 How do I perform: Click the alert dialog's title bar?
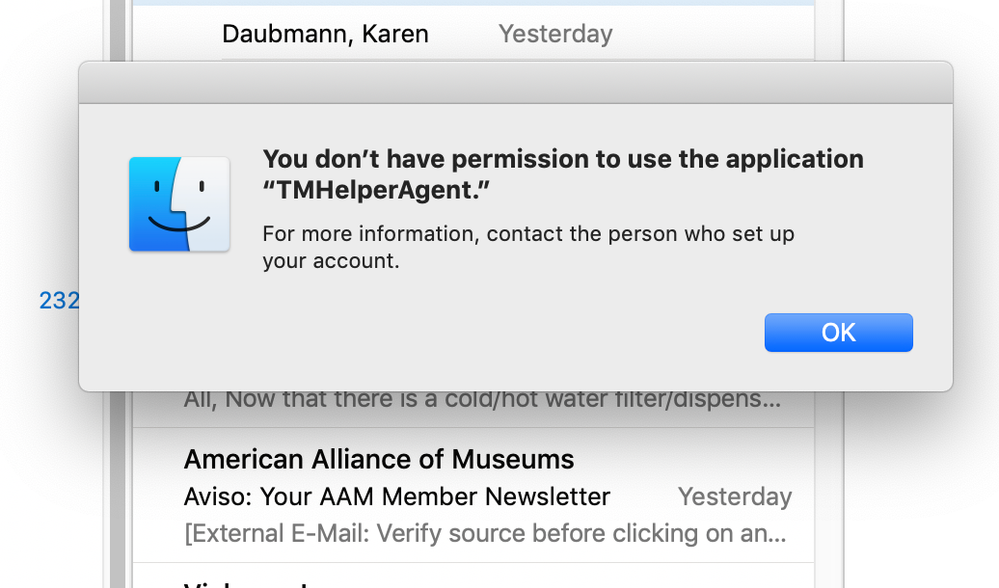click(516, 83)
